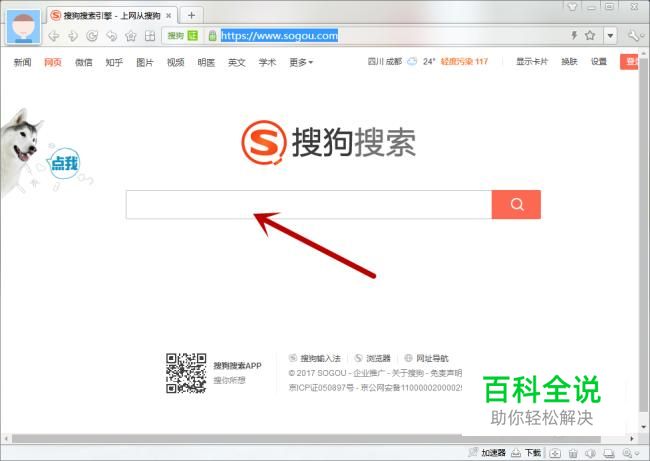Open the address bar history dropdown arrow

610,36
